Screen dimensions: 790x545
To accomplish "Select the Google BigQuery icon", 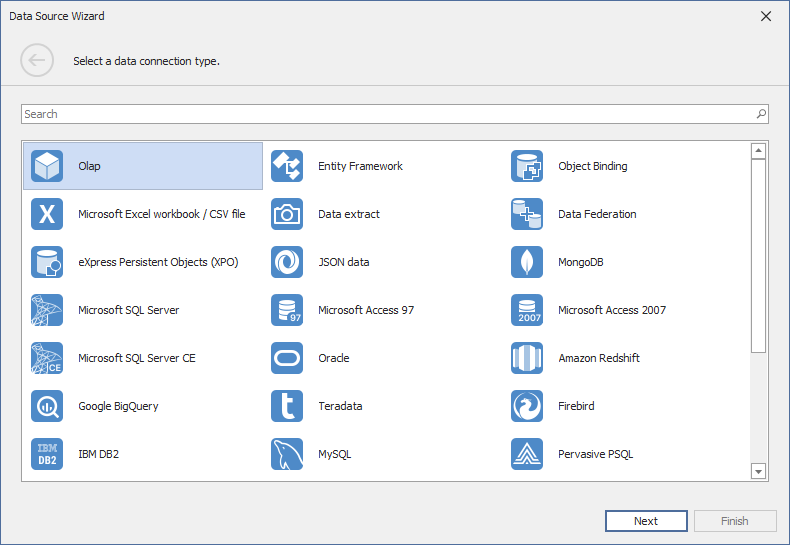I will tap(47, 406).
